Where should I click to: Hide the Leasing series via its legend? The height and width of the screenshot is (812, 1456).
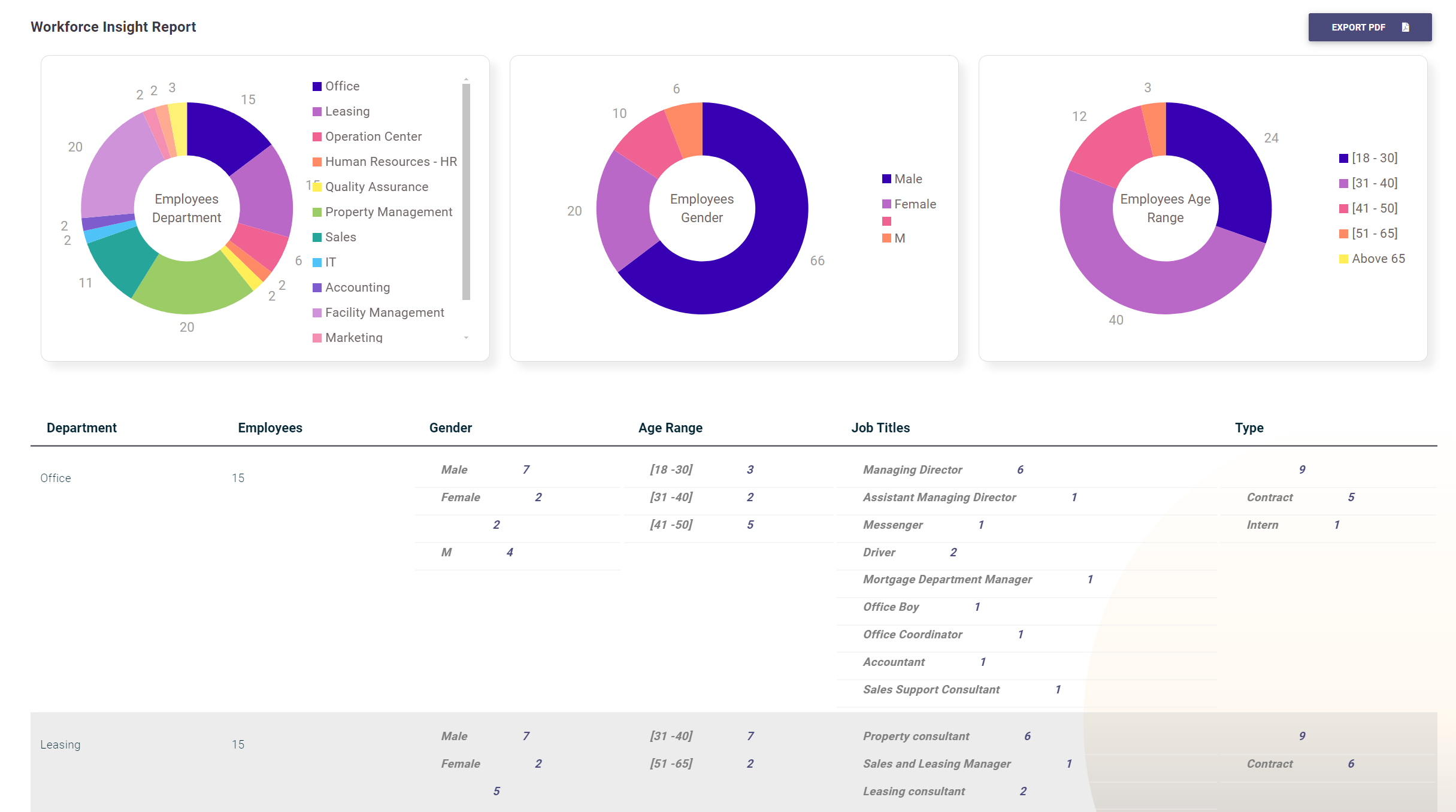(346, 111)
